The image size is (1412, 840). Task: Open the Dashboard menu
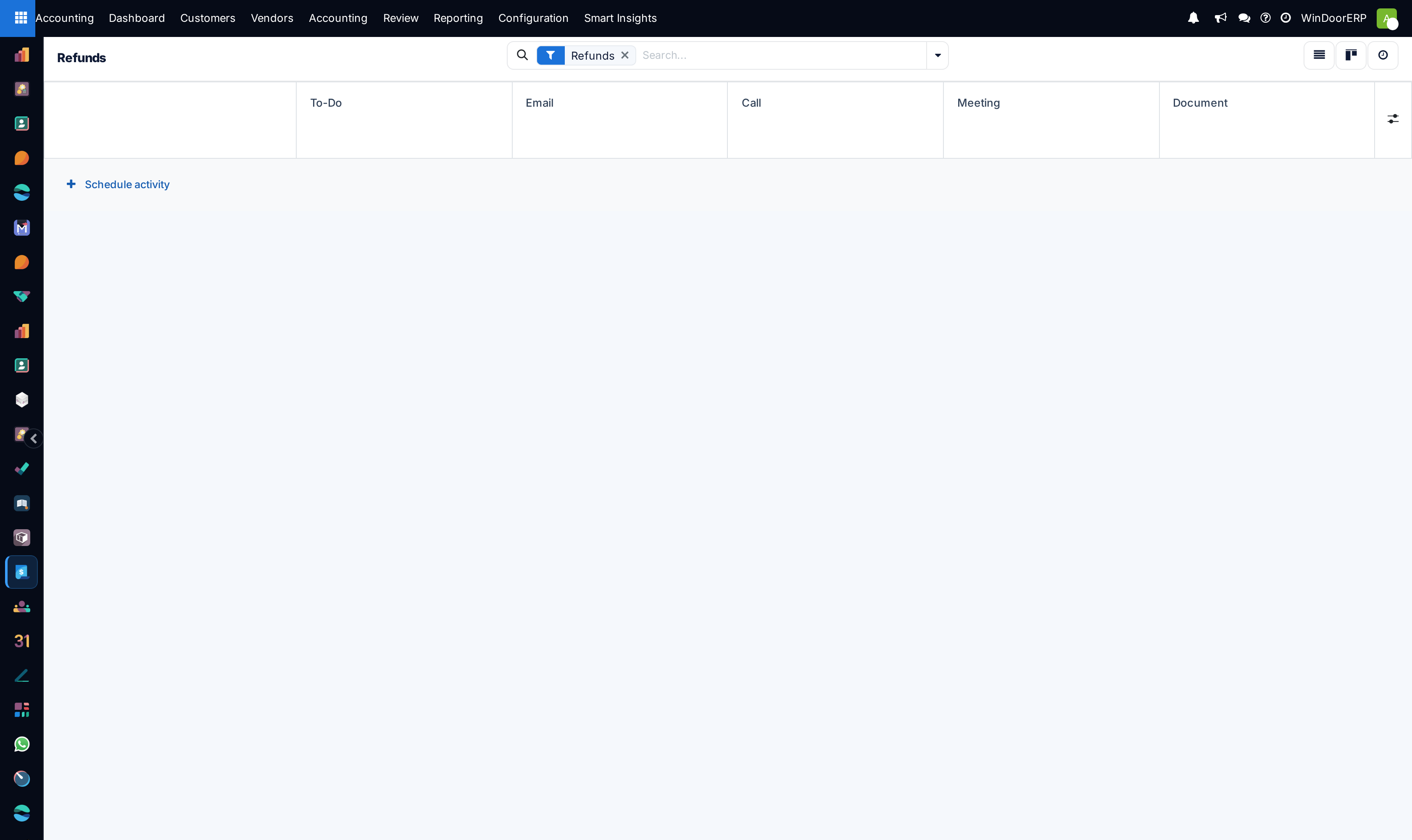pos(137,18)
